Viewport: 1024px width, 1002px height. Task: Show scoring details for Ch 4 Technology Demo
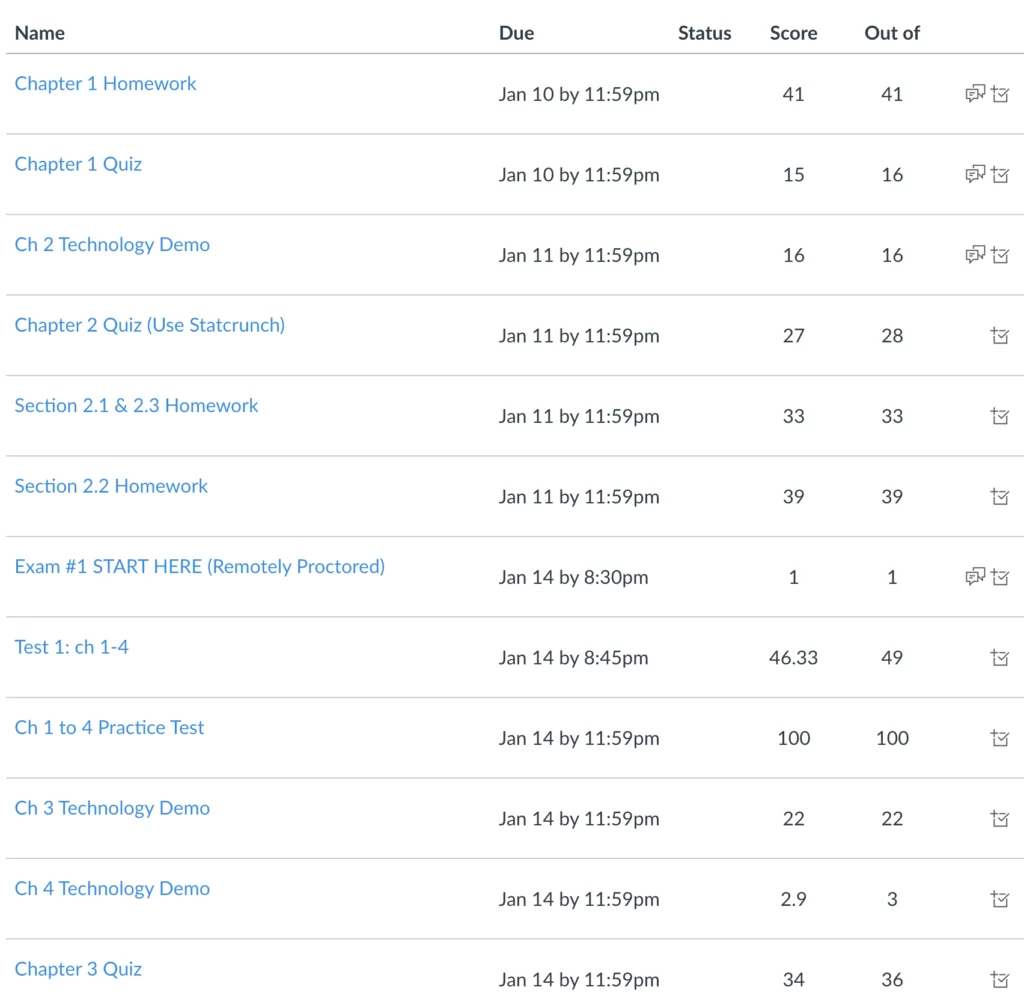point(1000,899)
